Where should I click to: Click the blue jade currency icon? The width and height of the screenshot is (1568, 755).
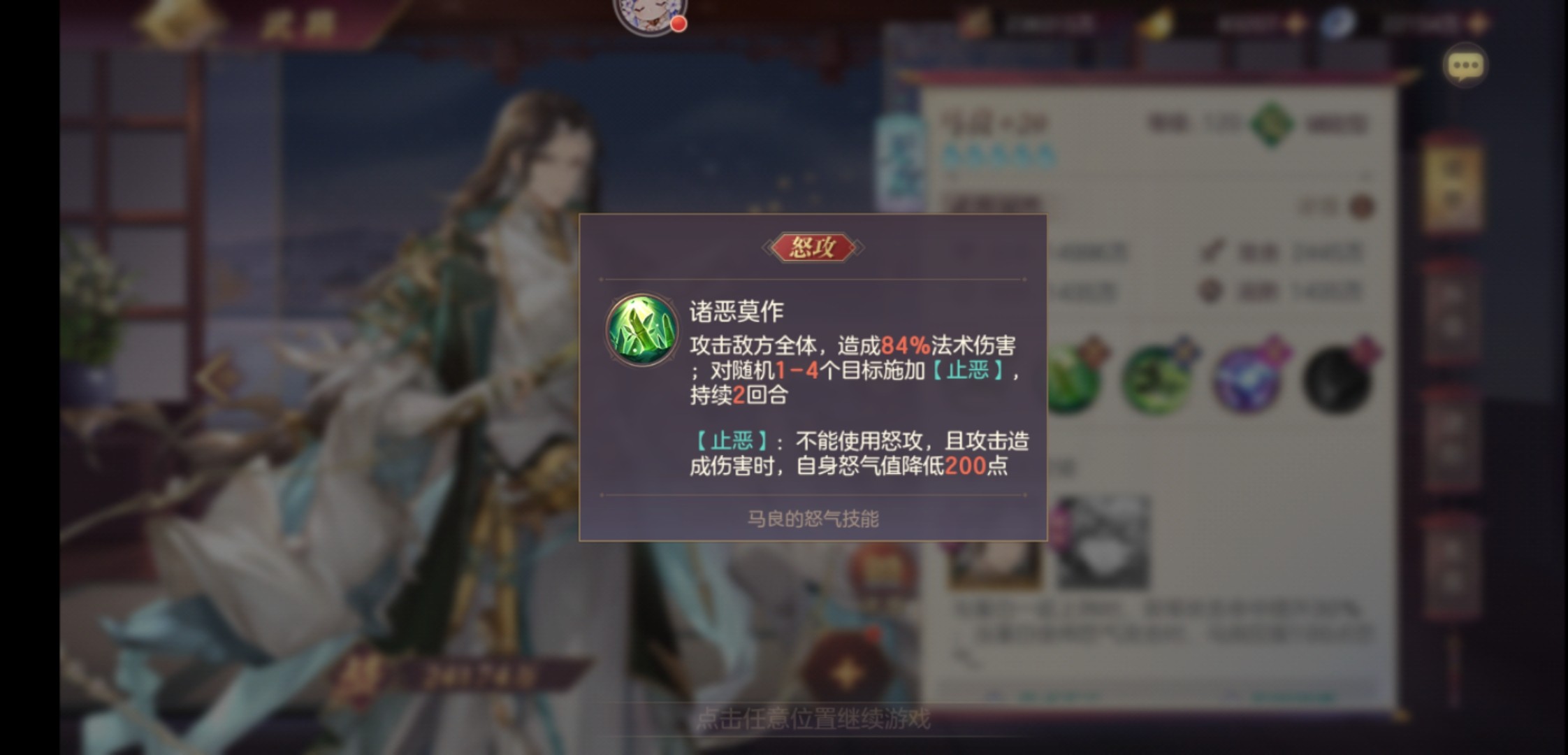[x=1338, y=23]
